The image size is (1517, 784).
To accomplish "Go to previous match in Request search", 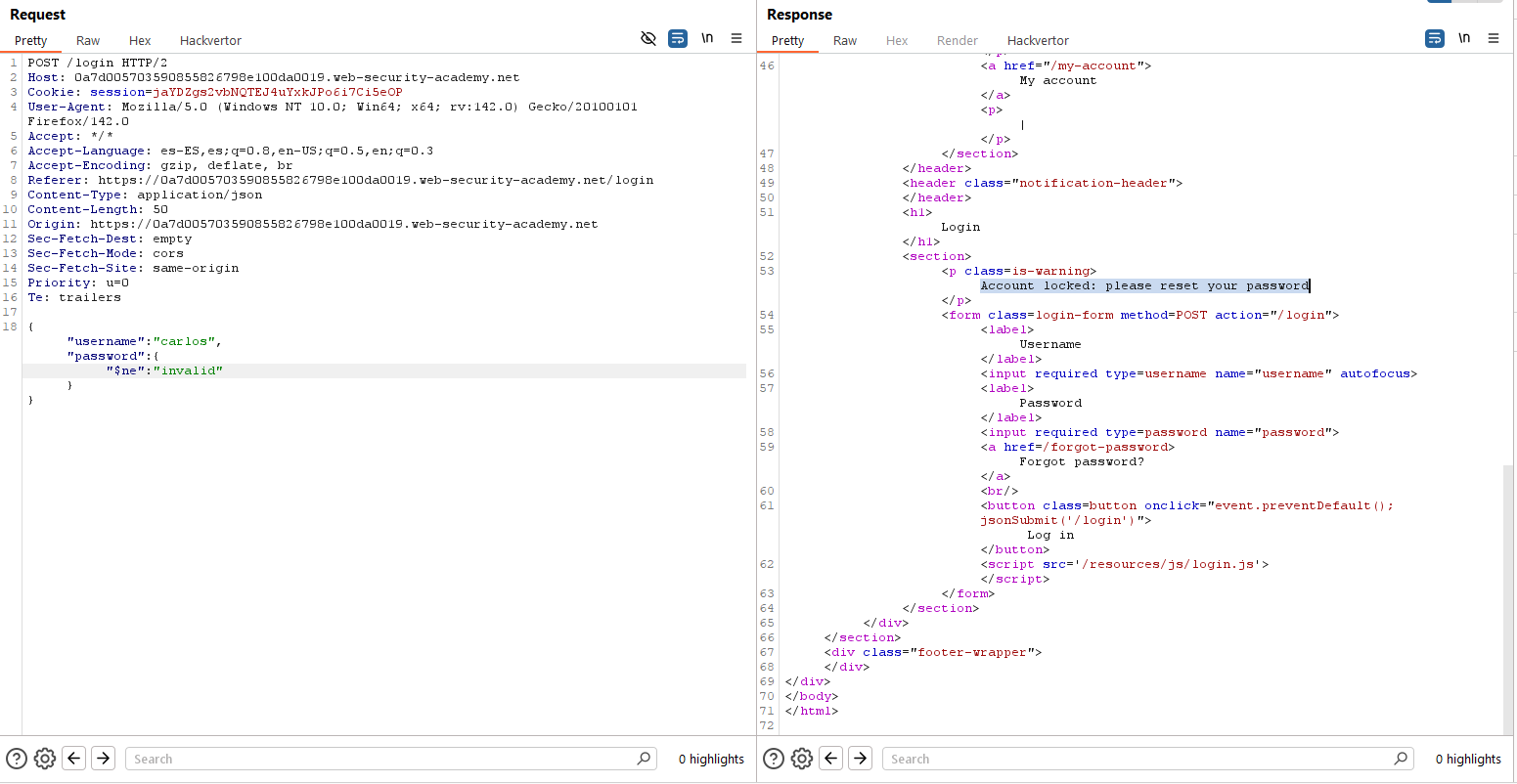I will 74,759.
